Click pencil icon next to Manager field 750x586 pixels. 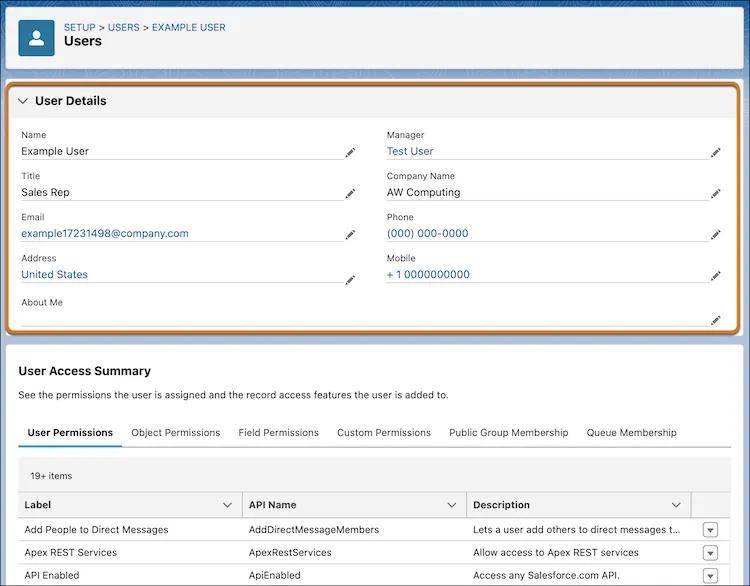pos(716,152)
